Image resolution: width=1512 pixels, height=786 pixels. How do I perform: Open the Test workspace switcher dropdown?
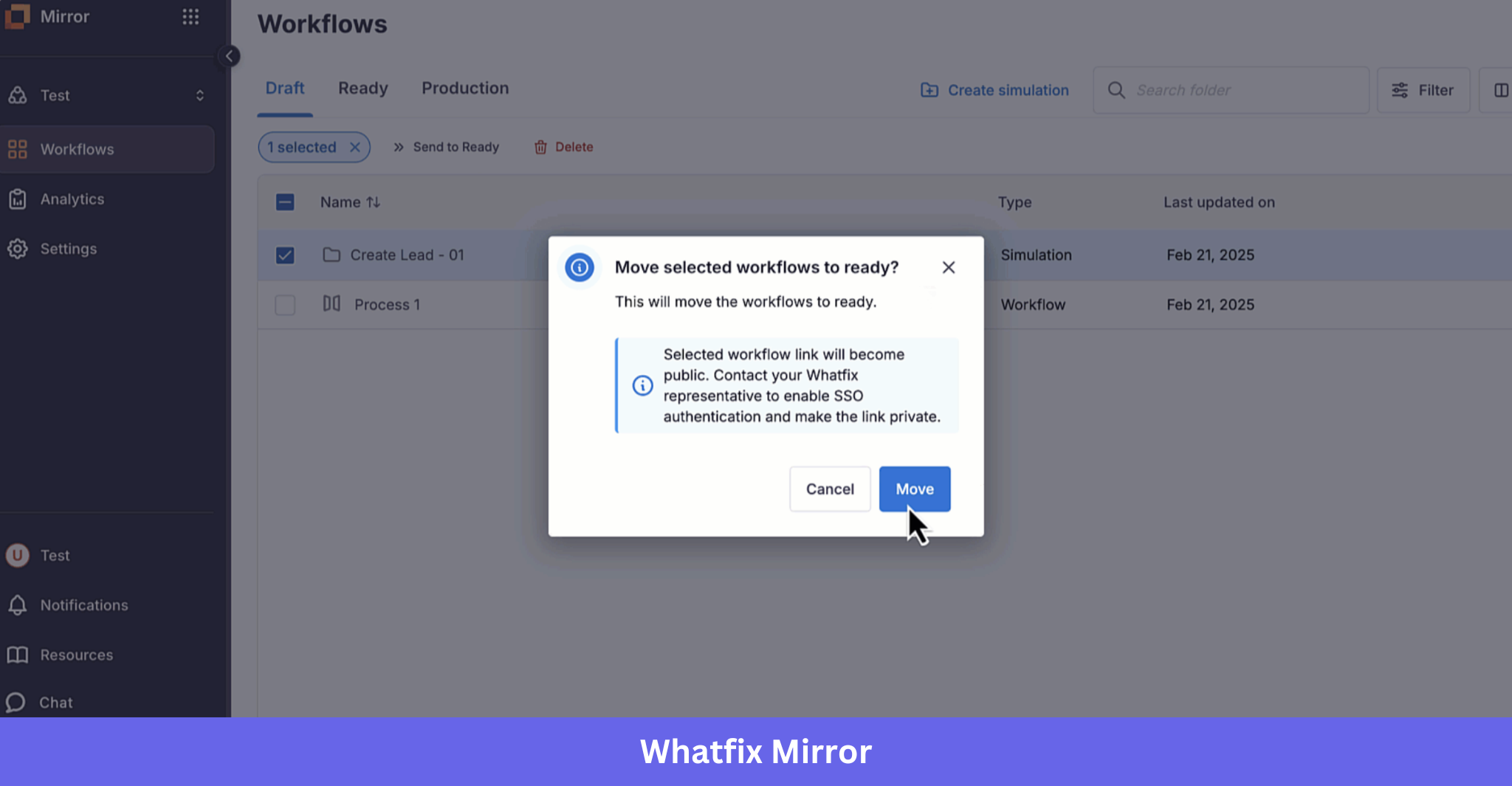(x=107, y=95)
